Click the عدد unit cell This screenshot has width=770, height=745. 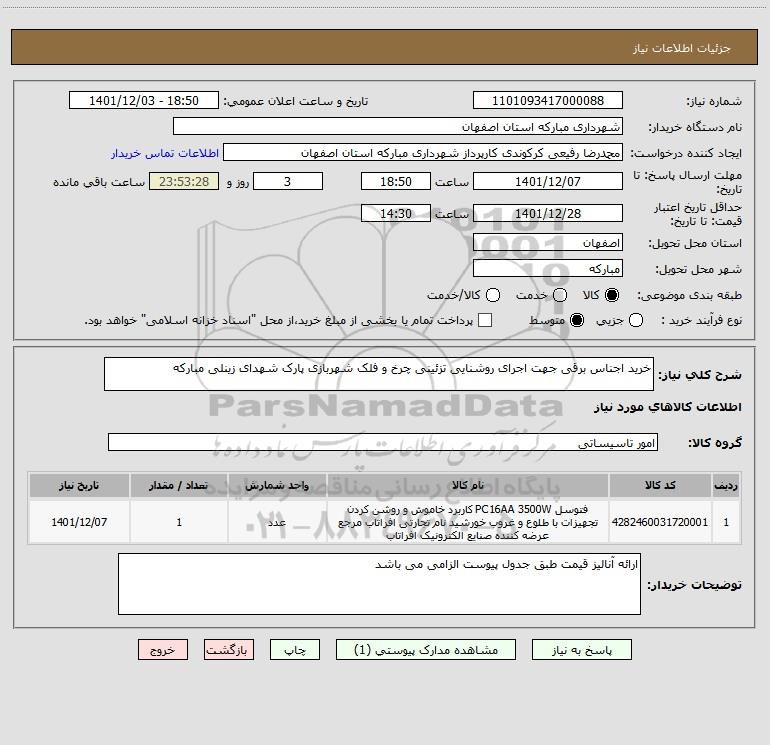277,522
